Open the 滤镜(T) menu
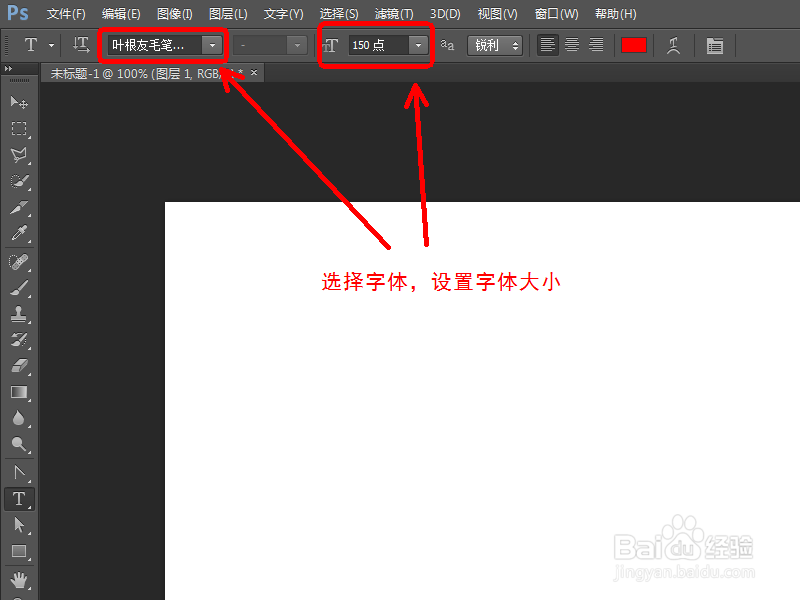The image size is (800, 600). [394, 14]
